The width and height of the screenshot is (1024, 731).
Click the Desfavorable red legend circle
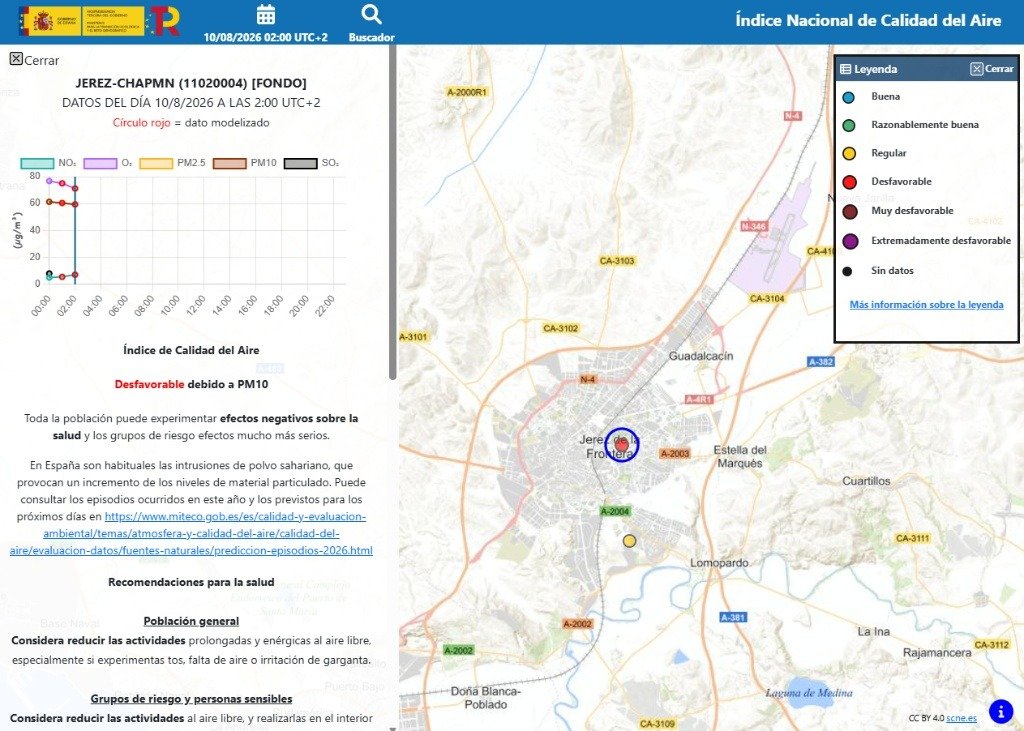(849, 182)
